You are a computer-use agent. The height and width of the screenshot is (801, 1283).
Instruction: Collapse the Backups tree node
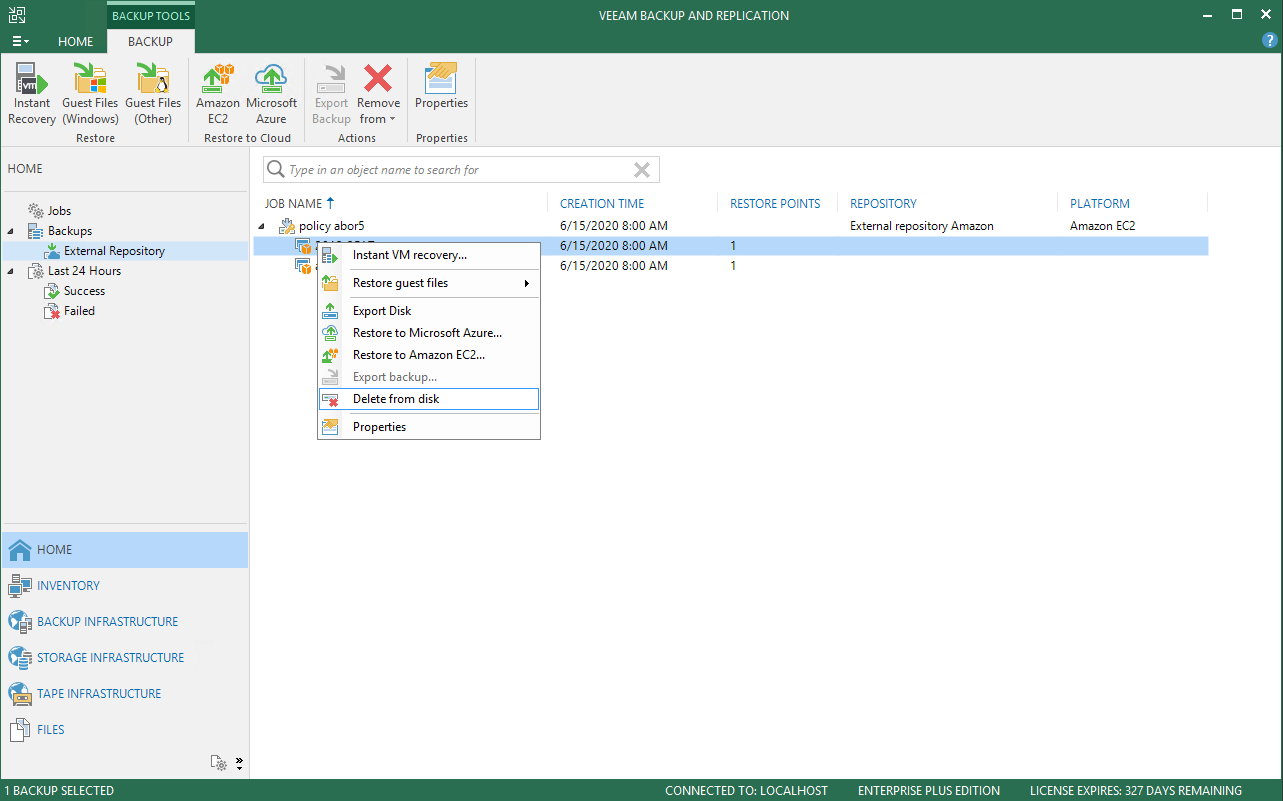click(11, 231)
